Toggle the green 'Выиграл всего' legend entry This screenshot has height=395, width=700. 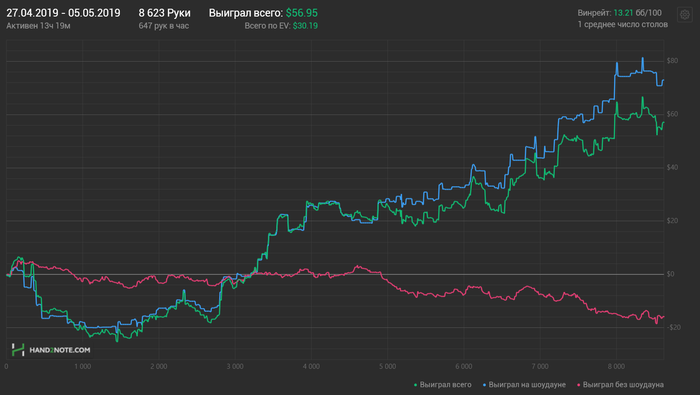(x=442, y=385)
